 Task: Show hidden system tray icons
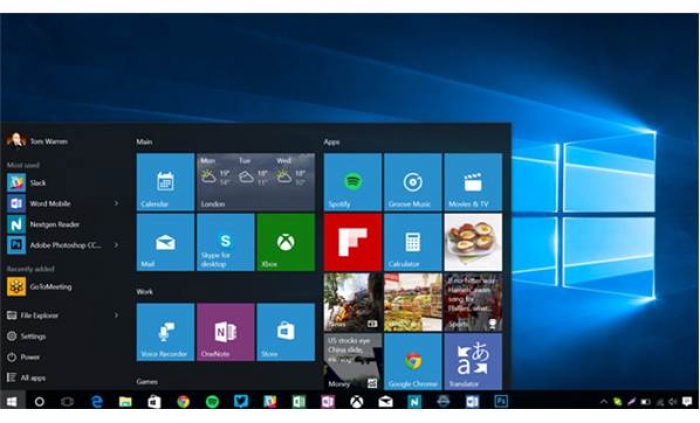click(x=604, y=402)
